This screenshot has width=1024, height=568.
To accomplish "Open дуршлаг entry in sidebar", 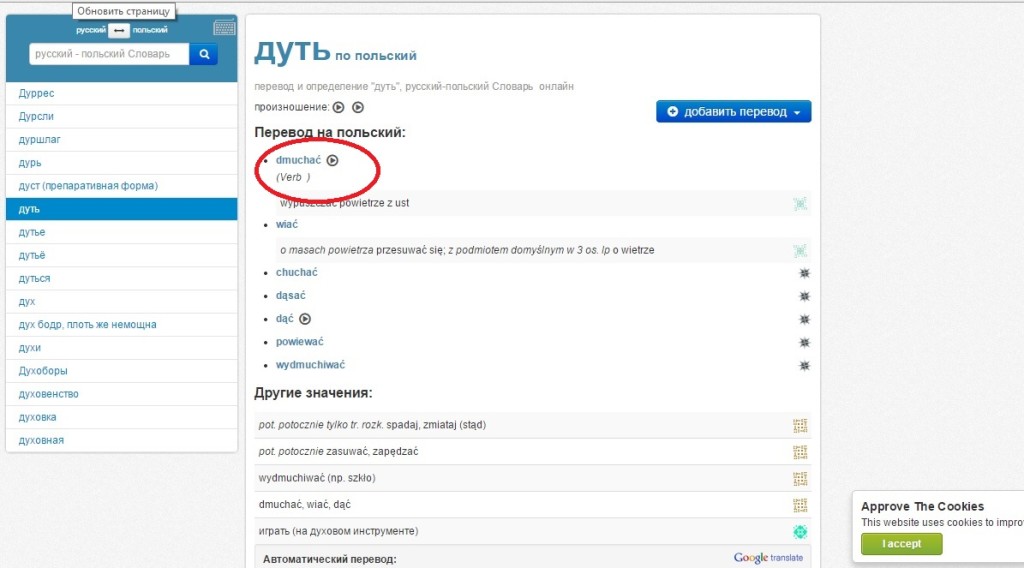I will [x=38, y=139].
